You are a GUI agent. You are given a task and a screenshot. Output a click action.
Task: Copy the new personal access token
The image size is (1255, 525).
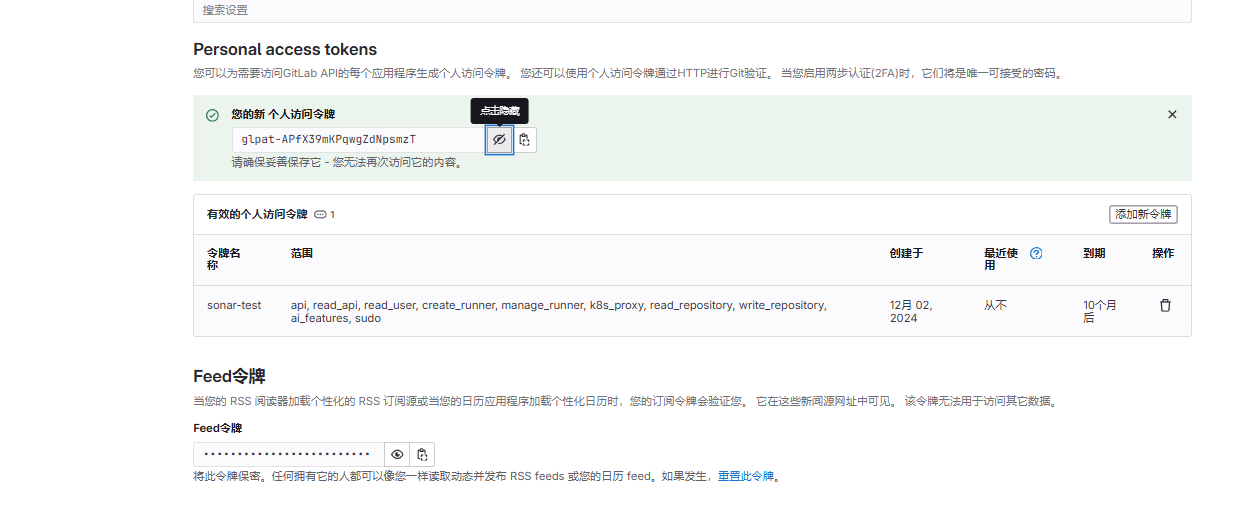point(525,140)
